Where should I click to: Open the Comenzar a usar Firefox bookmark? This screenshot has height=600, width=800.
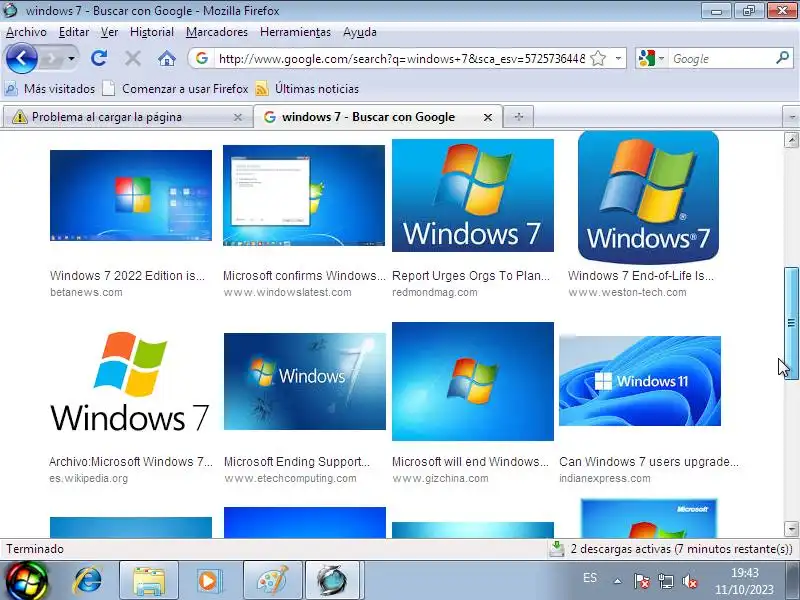pyautogui.click(x=175, y=89)
